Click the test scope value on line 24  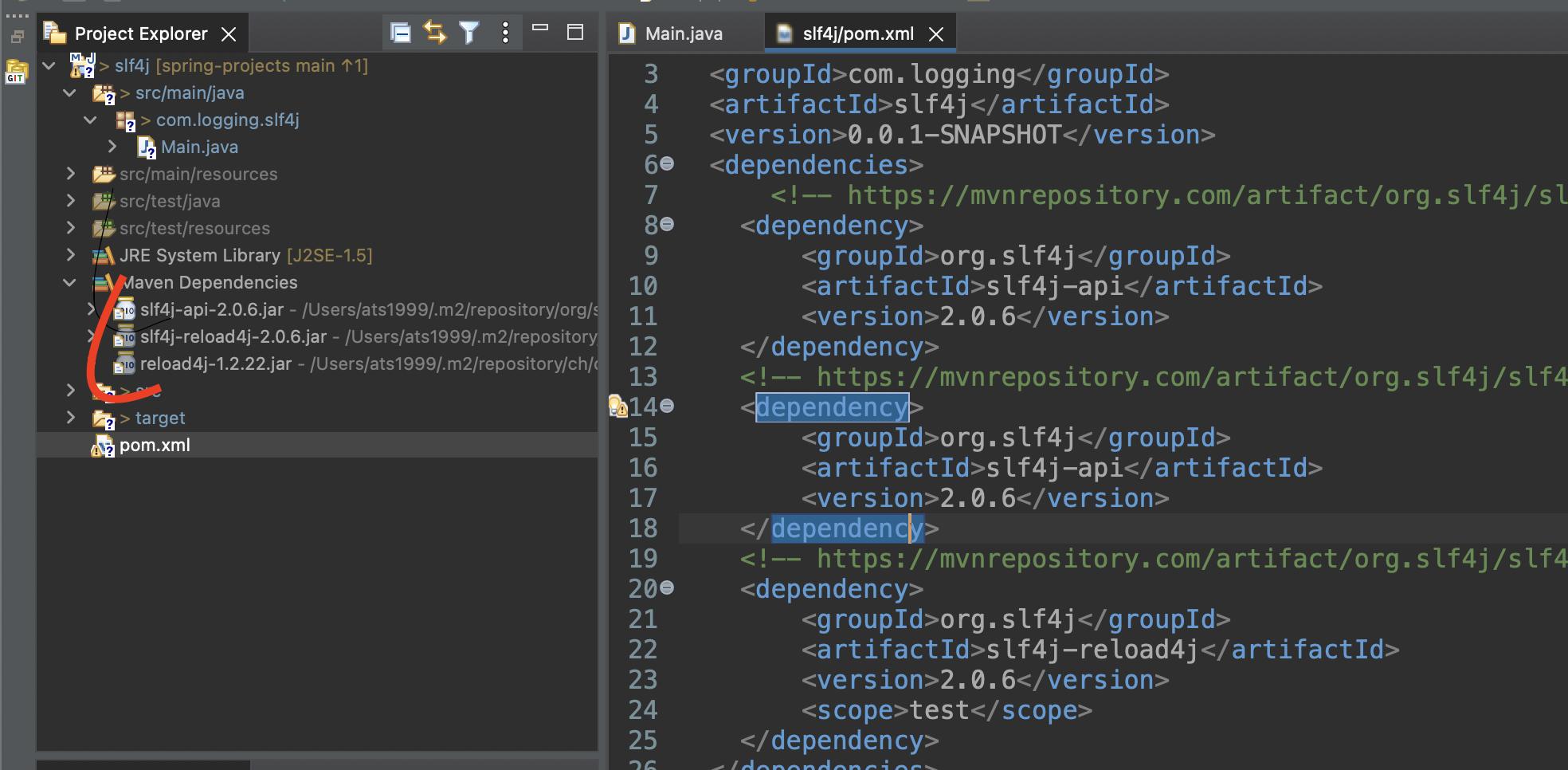point(939,710)
